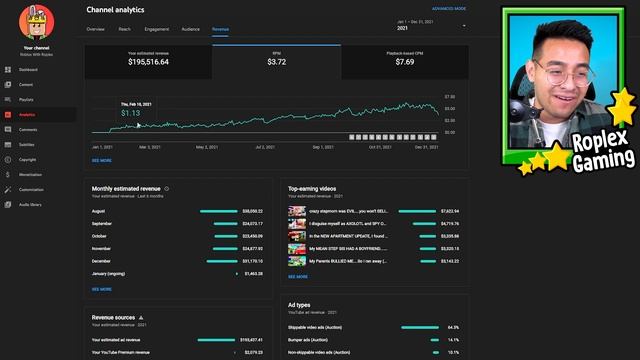The image size is (640, 360).
Task: Open thumbnail of crazy stepmom video
Action: coord(297,211)
